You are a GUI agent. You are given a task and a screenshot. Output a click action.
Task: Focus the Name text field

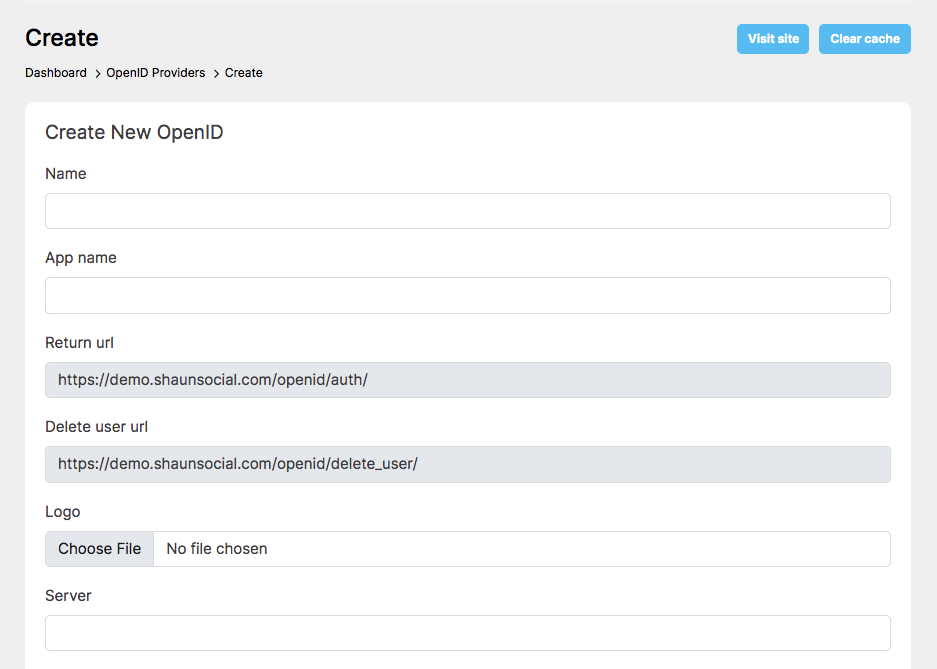tap(468, 211)
